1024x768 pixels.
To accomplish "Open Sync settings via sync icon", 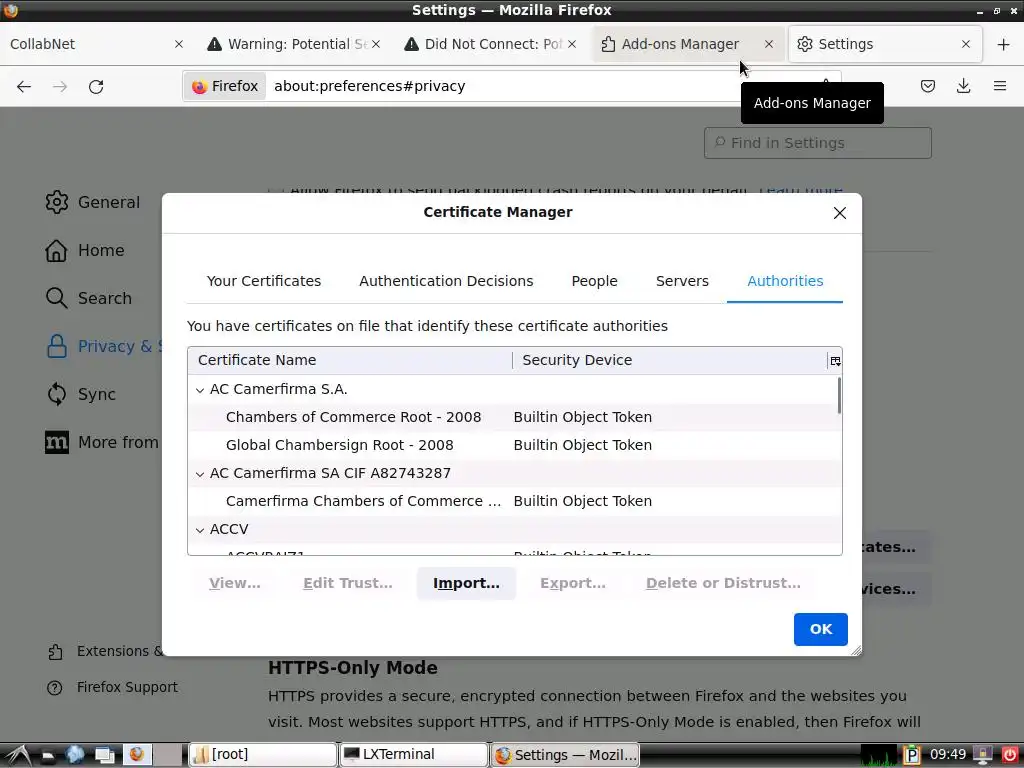I will 57,394.
